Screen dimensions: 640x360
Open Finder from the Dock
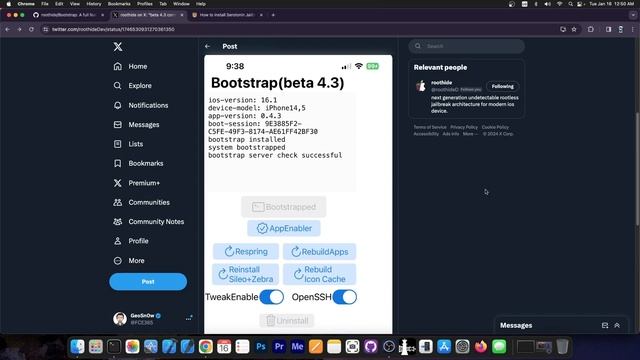coord(77,347)
